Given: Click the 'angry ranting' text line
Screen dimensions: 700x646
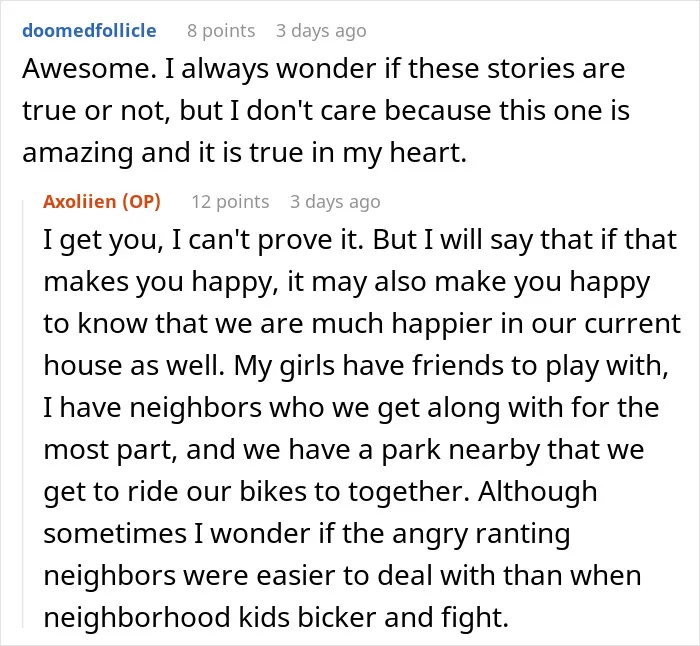Looking at the screenshot, I should 307,533.
